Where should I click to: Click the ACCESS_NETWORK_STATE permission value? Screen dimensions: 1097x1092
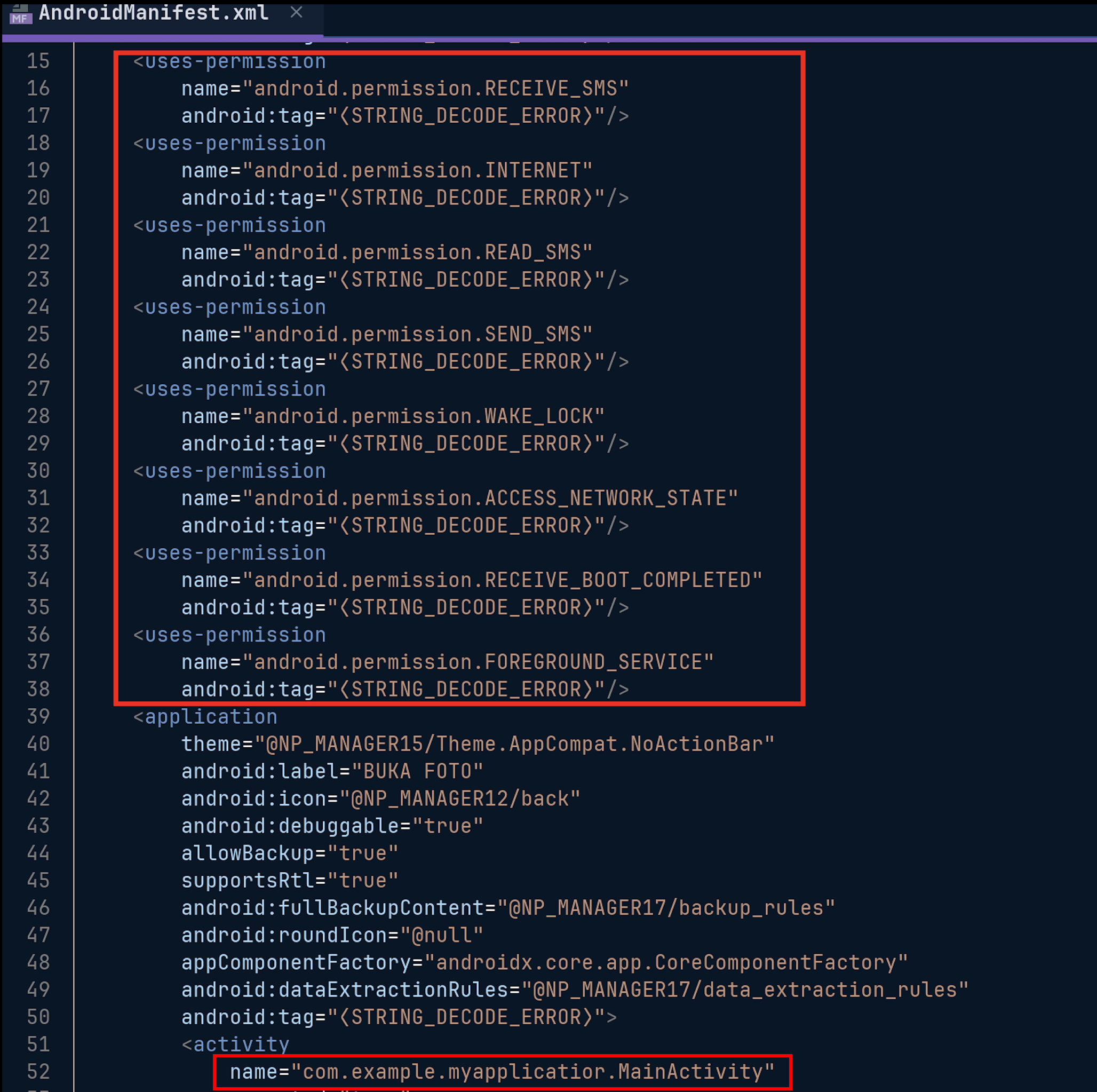490,498
